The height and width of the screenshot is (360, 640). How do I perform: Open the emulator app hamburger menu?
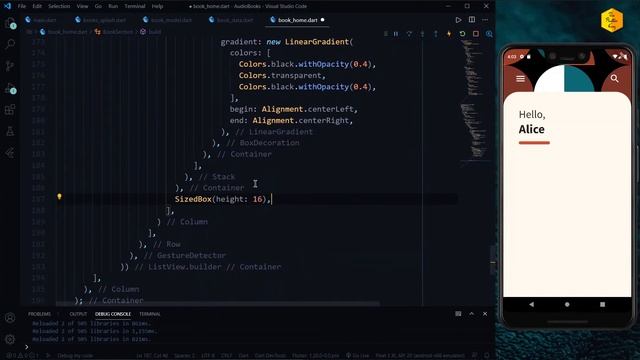(520, 79)
